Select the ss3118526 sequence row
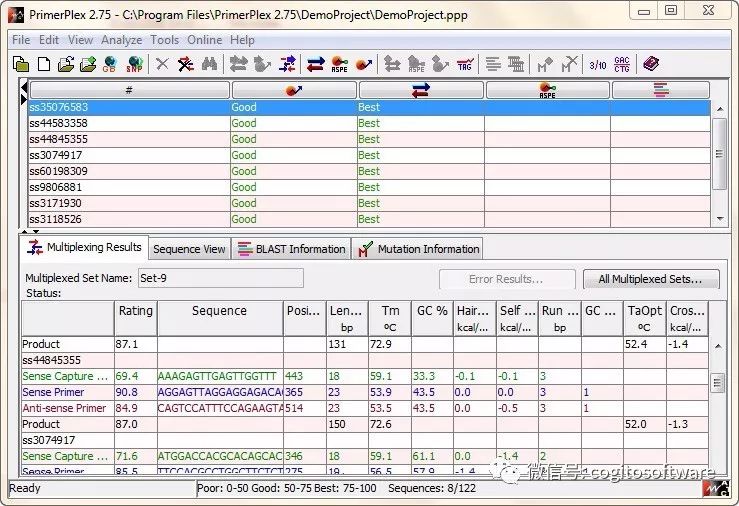This screenshot has height=506, width=739. point(369,220)
